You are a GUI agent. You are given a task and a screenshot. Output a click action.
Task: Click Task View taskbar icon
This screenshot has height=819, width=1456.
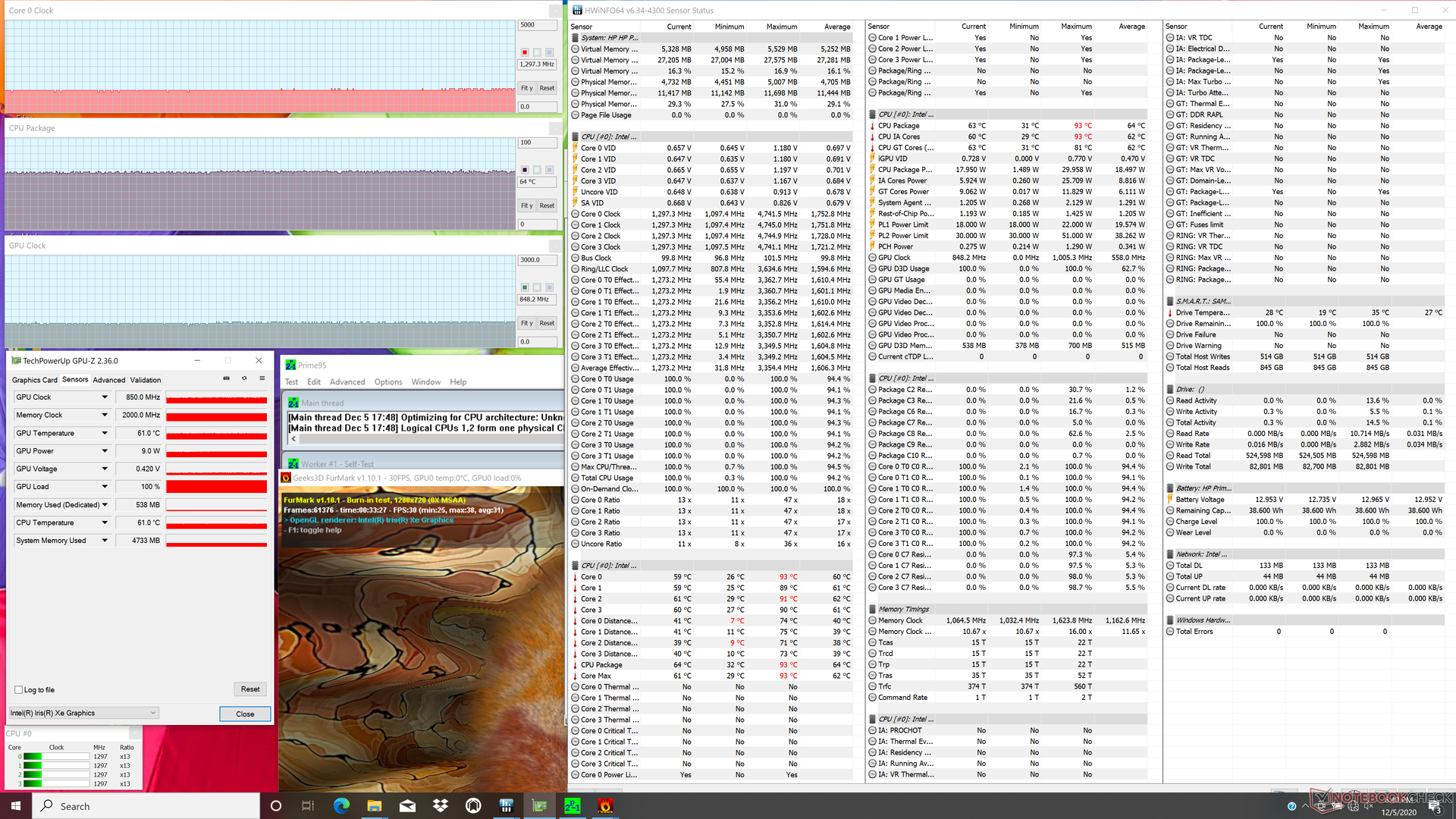[308, 805]
